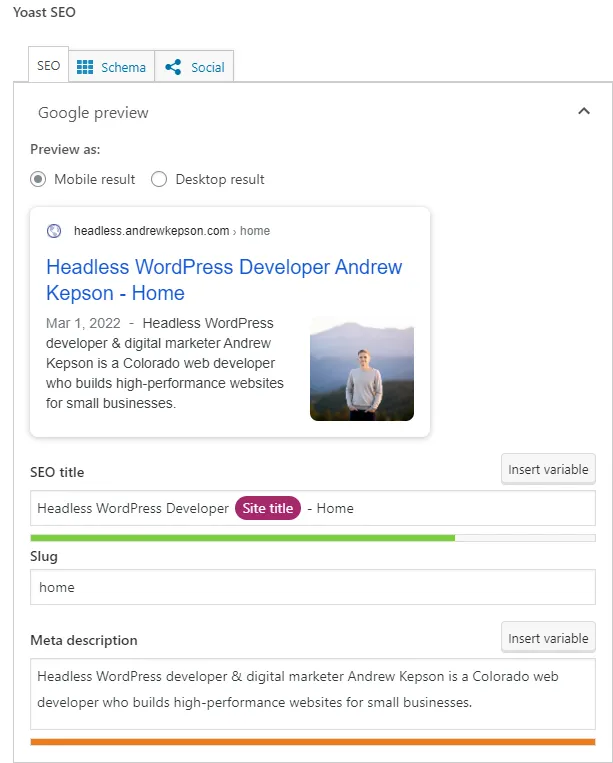This screenshot has width=613, height=763.
Task: Click the orange meta description progress bar
Action: [x=313, y=742]
